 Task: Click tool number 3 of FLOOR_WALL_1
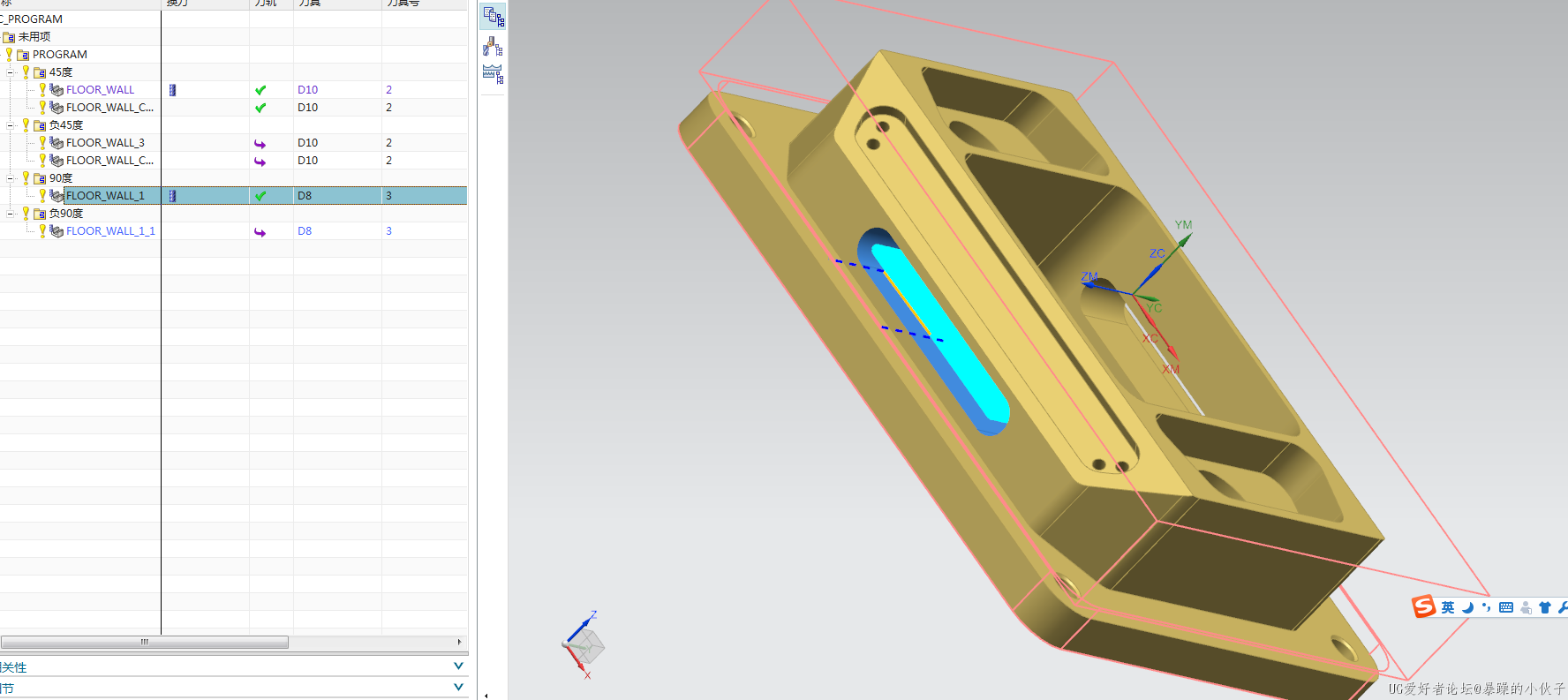(x=388, y=196)
